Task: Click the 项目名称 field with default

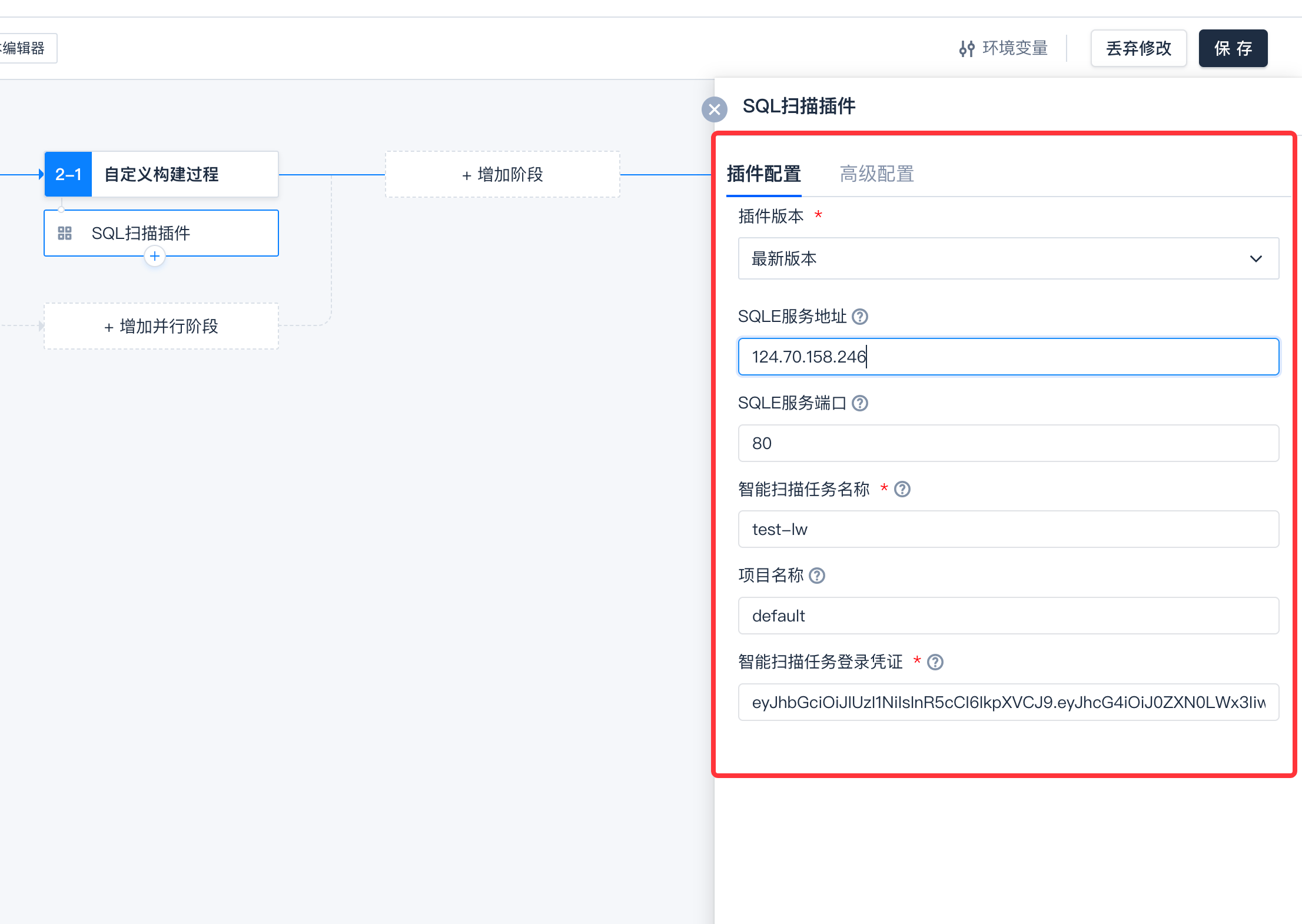Action: (x=1008, y=616)
